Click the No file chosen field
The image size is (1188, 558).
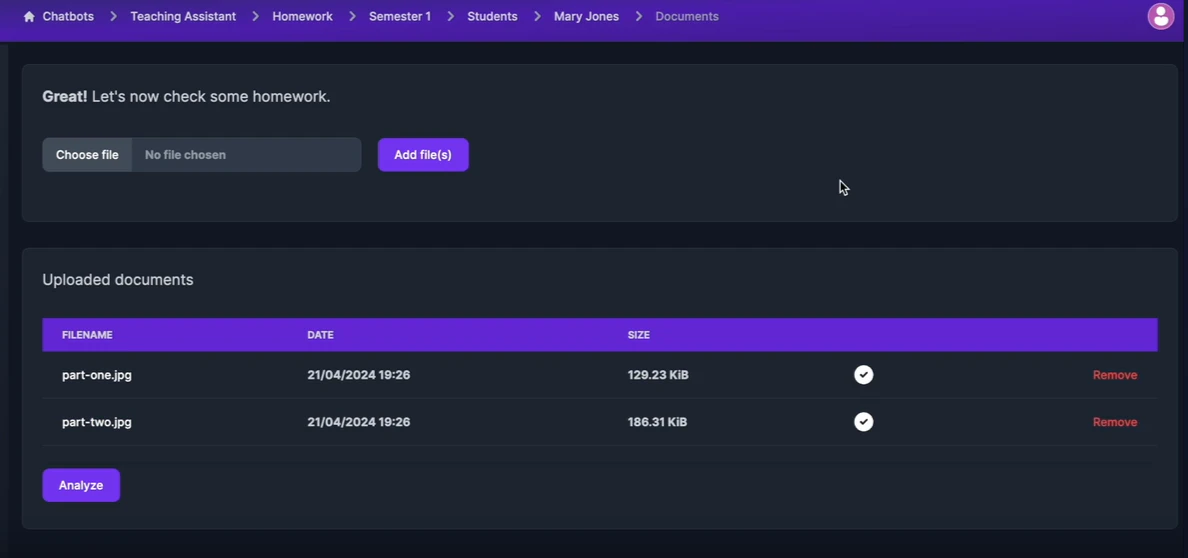pos(246,155)
